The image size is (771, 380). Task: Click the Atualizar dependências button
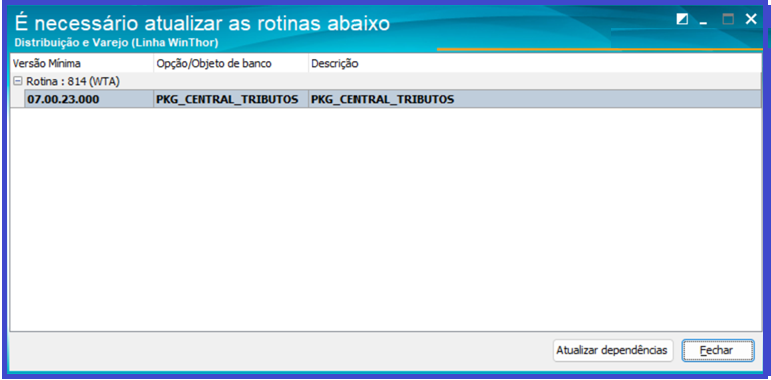(613, 351)
